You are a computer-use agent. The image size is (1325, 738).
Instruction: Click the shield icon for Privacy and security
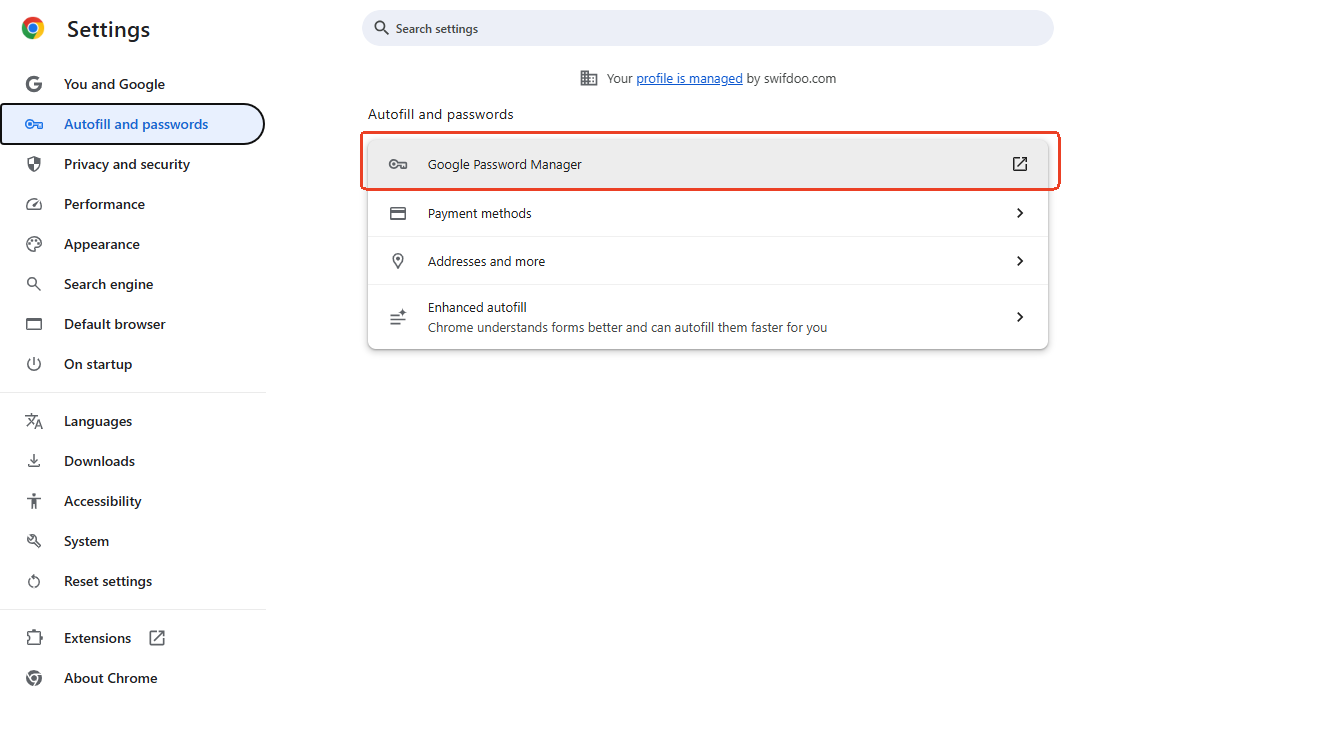[34, 164]
